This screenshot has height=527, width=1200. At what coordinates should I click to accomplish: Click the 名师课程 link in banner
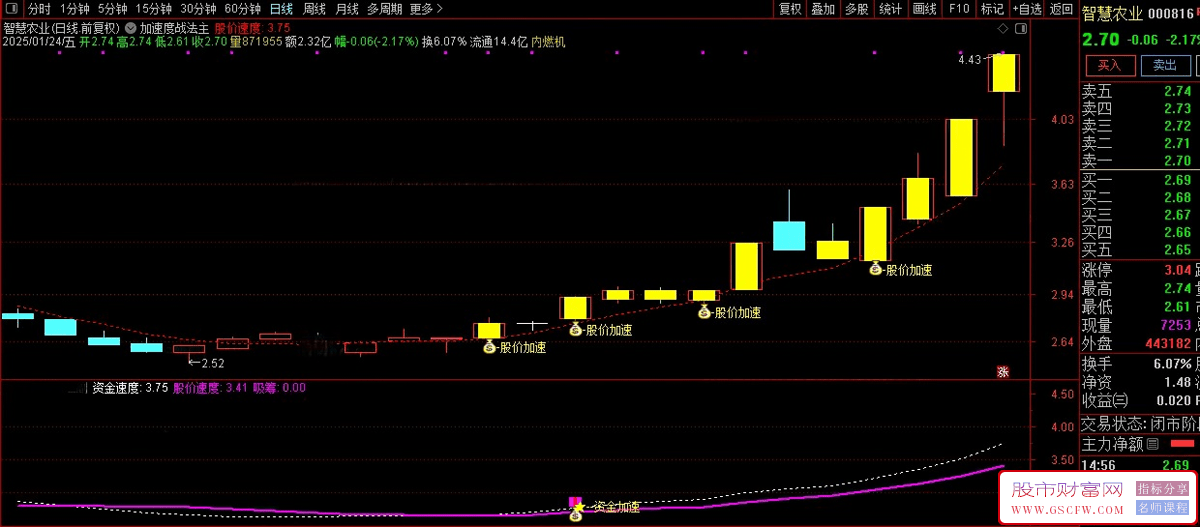(1163, 509)
